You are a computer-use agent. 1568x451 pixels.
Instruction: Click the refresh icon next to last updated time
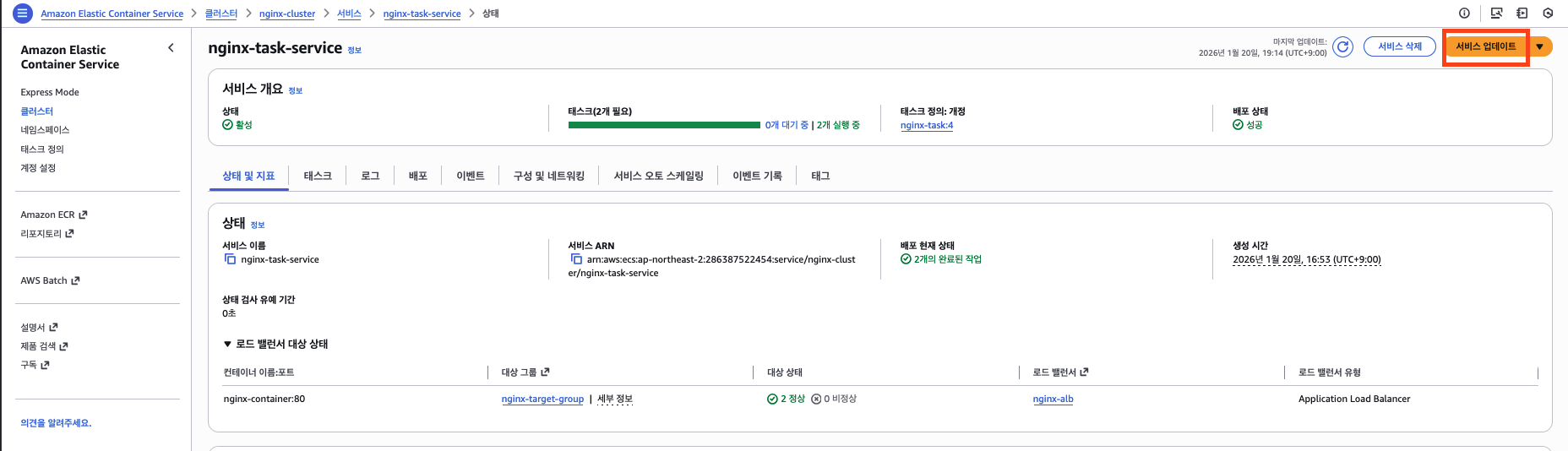1342,47
